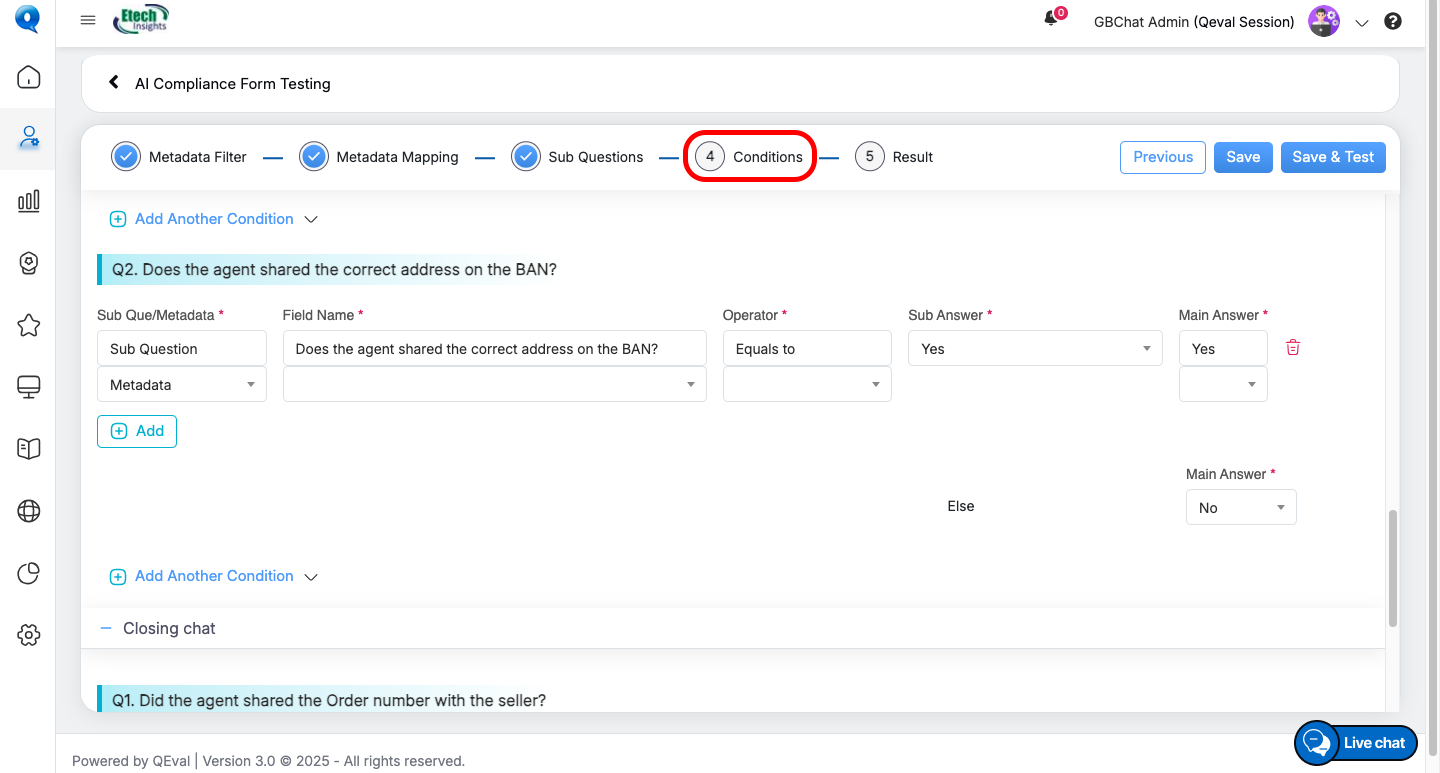Click the home icon in left sidebar
Screen dimensions: 1440x773
coord(29,77)
